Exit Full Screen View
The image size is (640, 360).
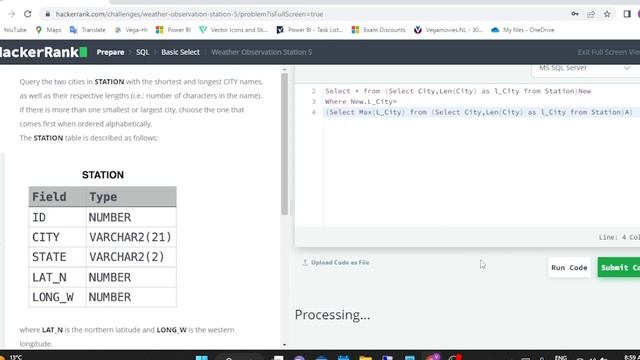pos(609,52)
